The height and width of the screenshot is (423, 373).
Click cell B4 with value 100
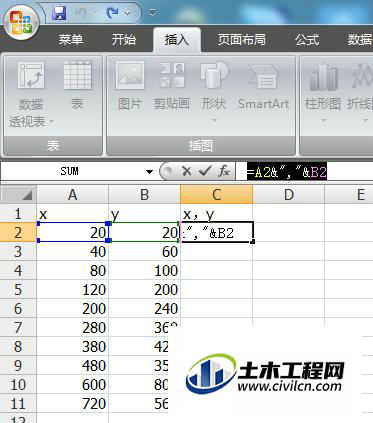[144, 270]
